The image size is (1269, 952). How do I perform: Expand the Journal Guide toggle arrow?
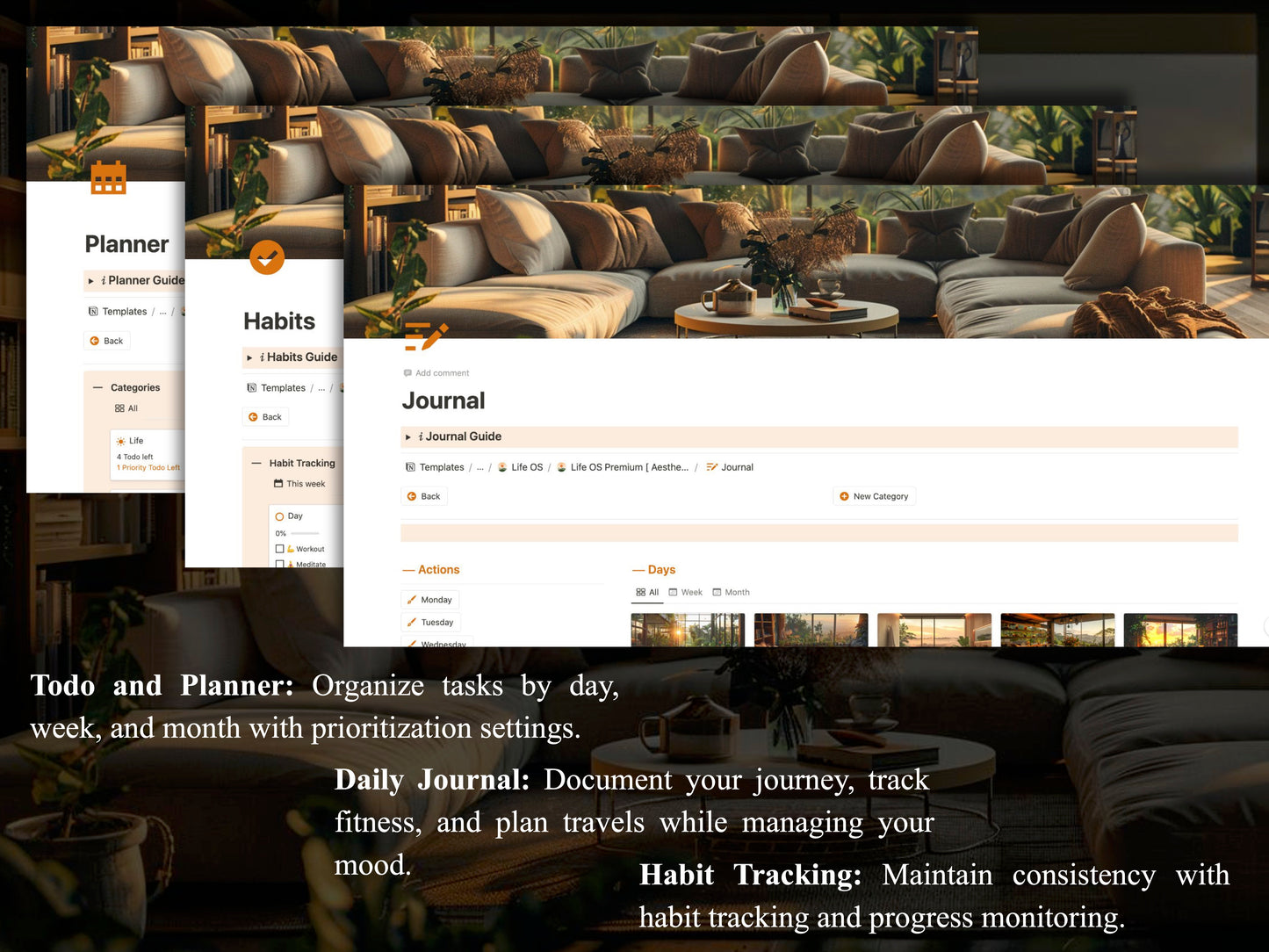click(408, 436)
